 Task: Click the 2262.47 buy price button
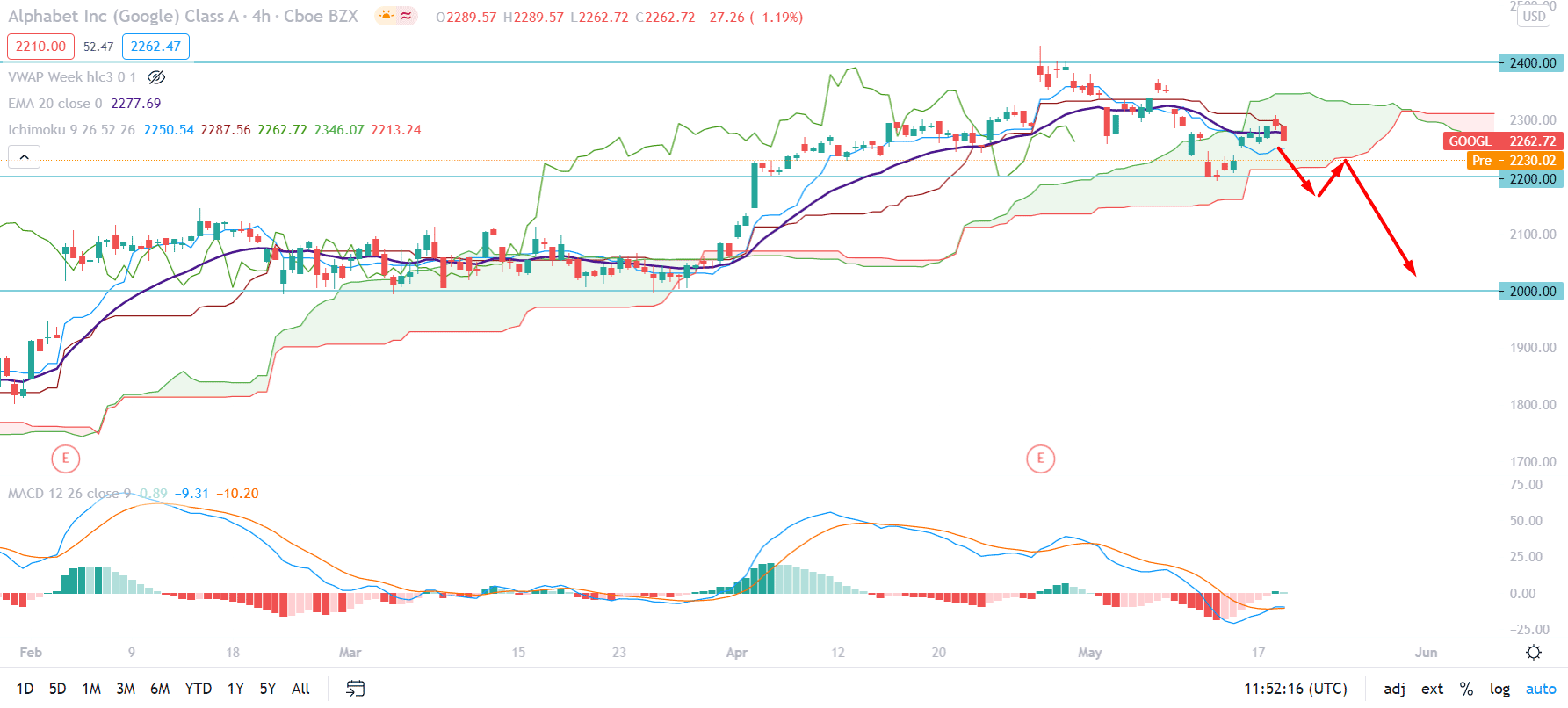tap(155, 47)
